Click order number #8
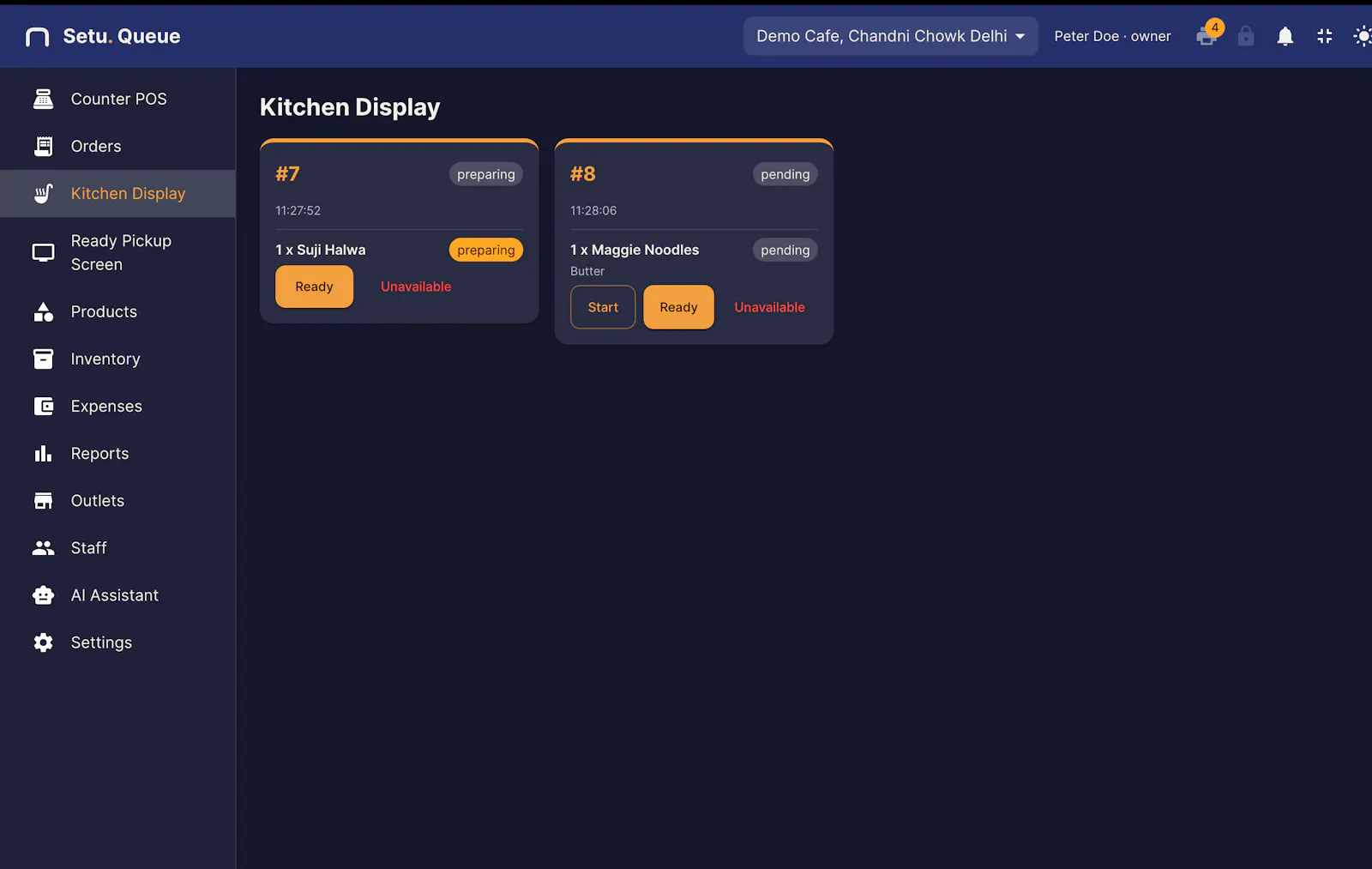This screenshot has width=1372, height=869. (x=582, y=174)
